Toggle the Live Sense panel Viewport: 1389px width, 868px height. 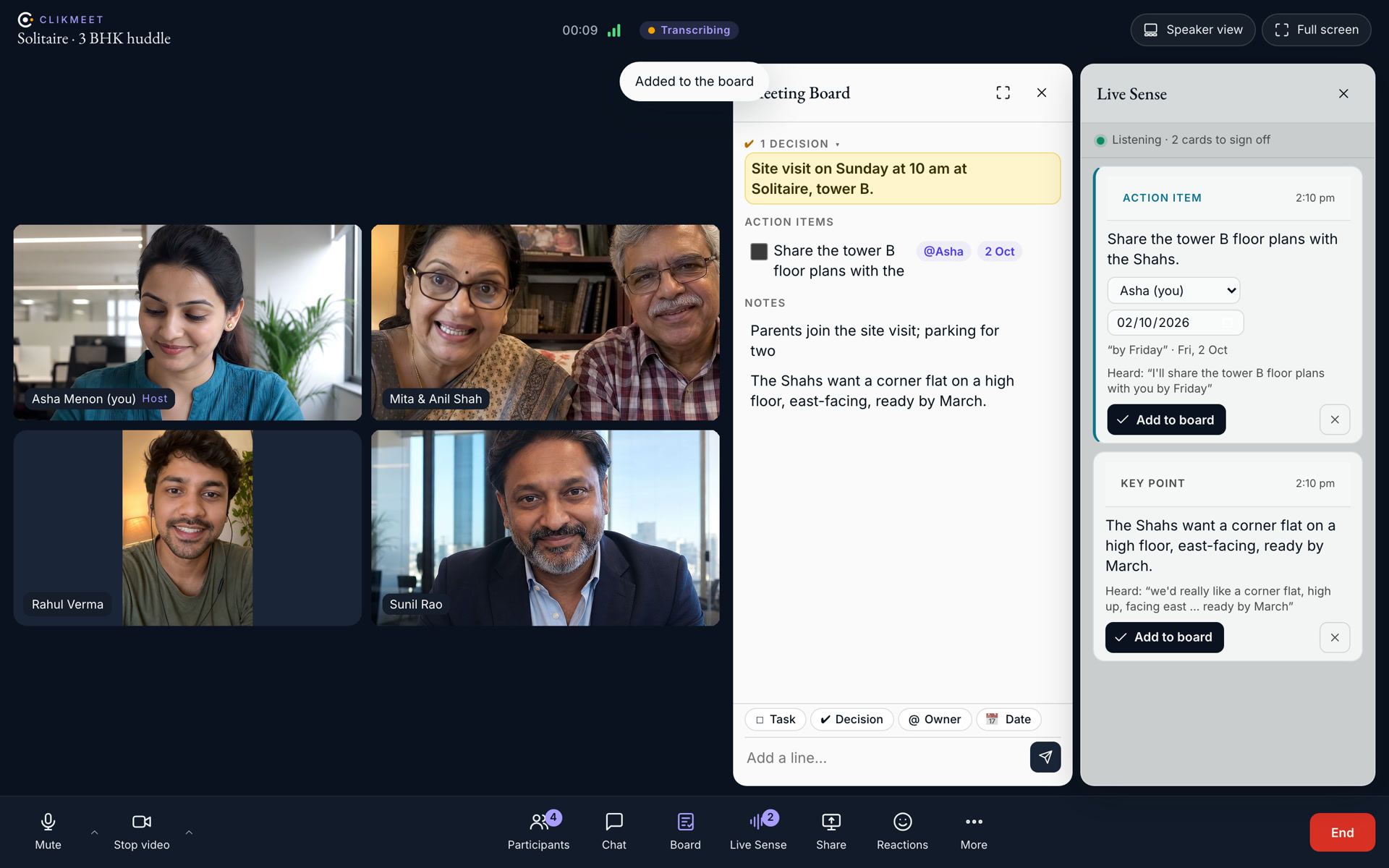(x=757, y=832)
